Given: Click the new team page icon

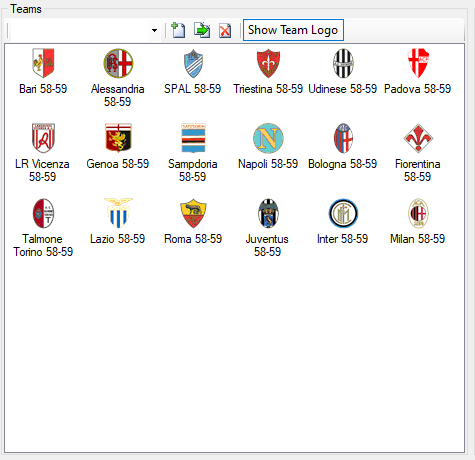Looking at the screenshot, I should tap(178, 30).
